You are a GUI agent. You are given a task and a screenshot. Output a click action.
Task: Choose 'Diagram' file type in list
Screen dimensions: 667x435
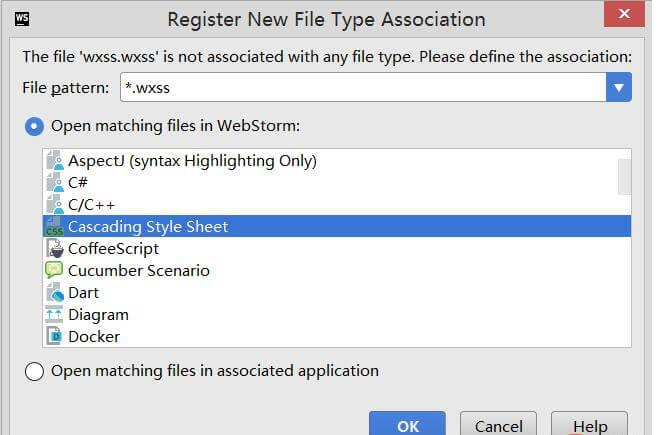pos(336,315)
